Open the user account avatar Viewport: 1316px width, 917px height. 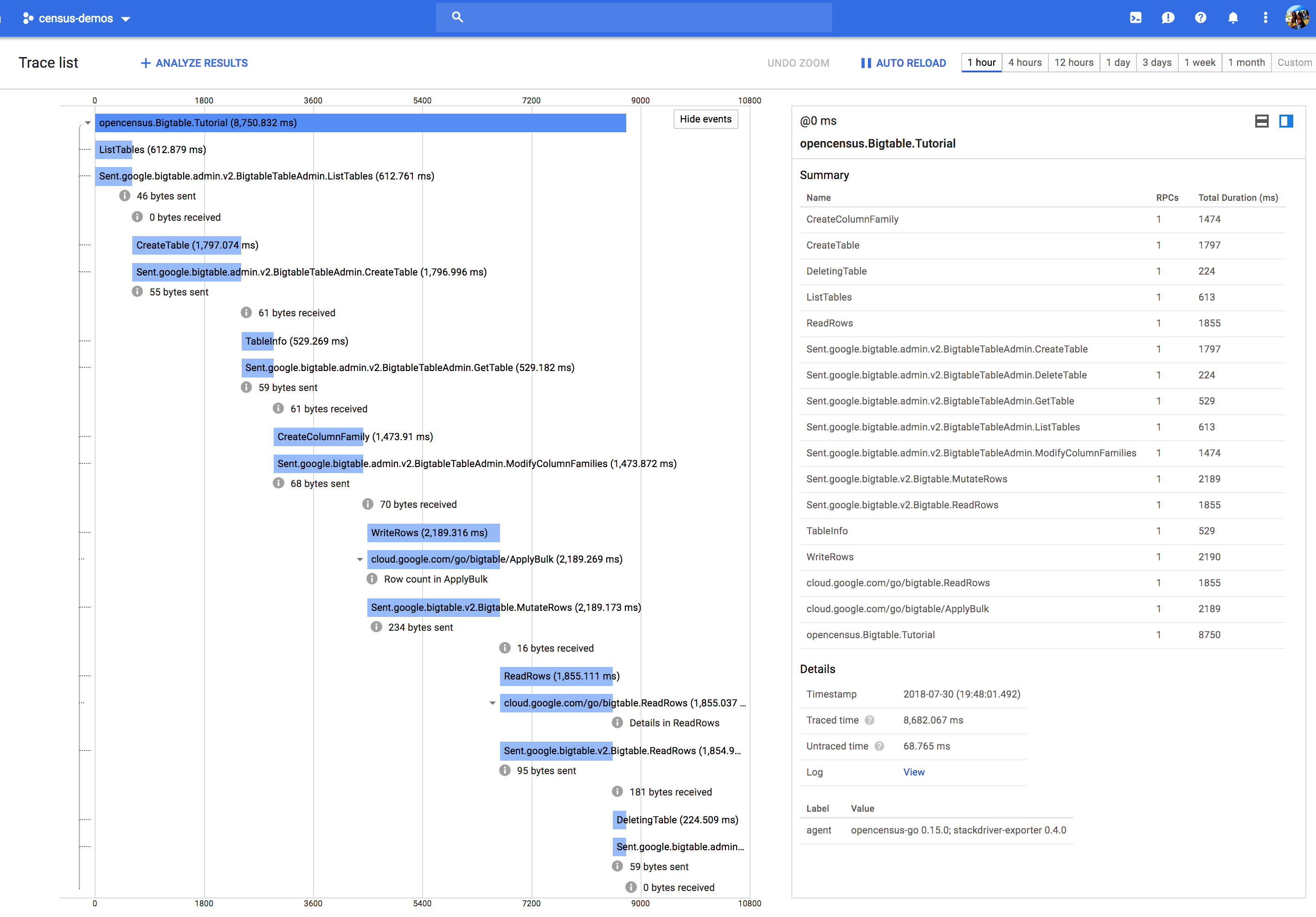1297,18
